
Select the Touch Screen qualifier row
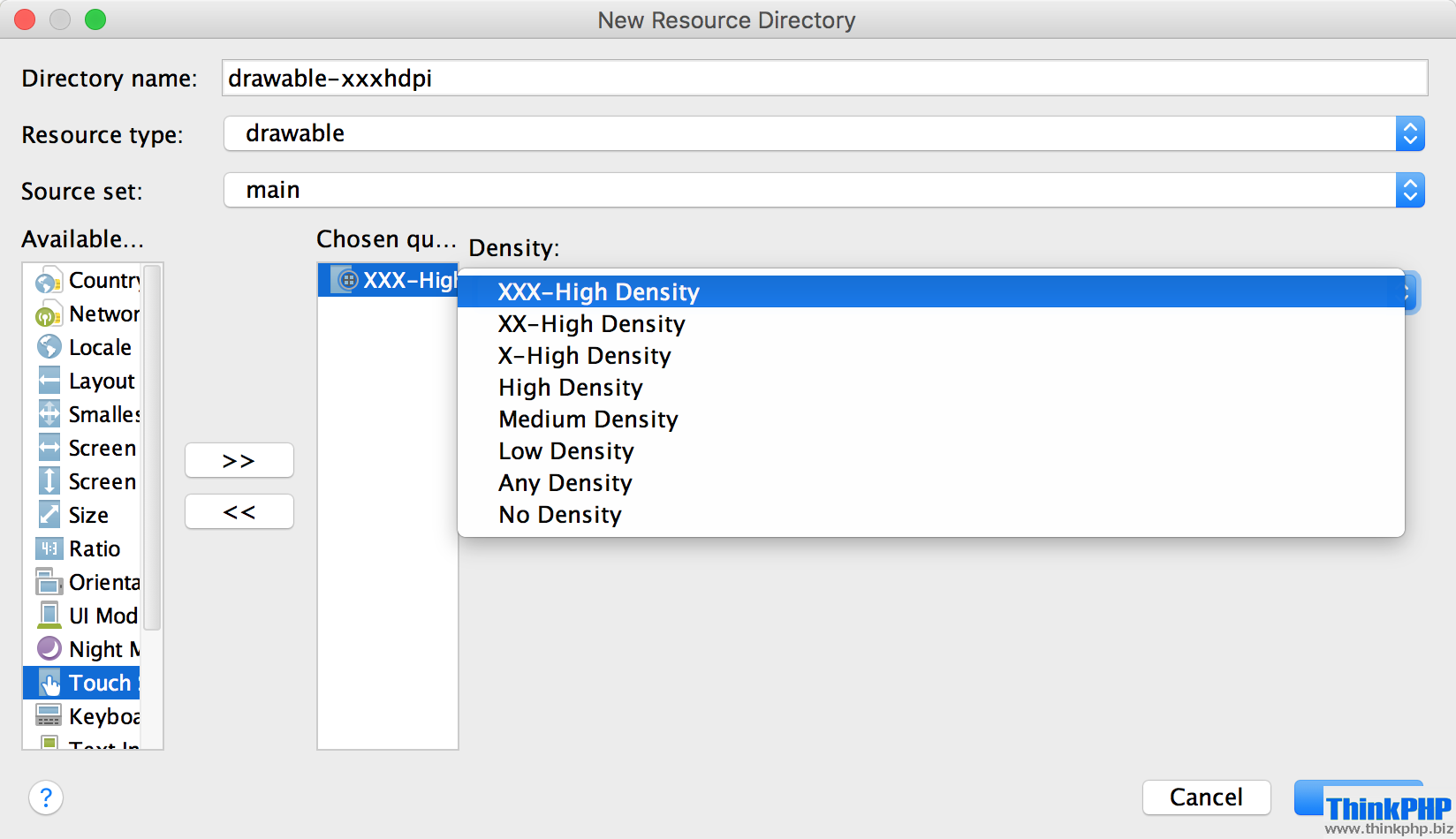tap(81, 683)
